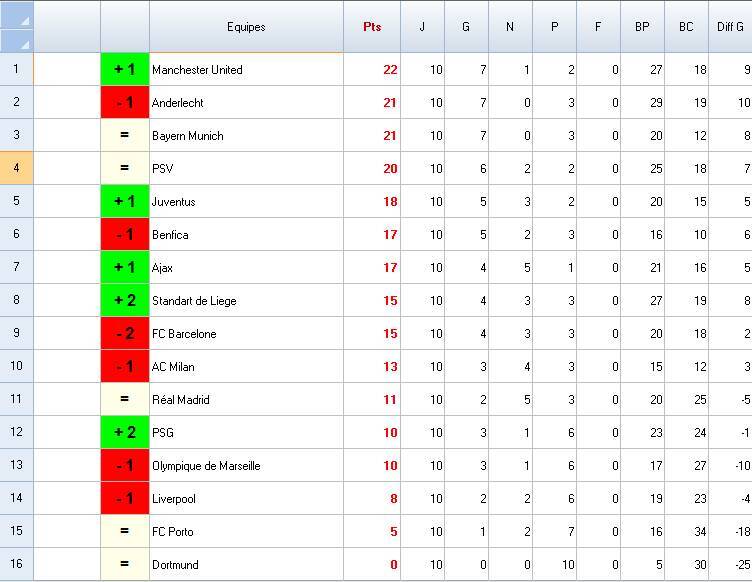752x582 pixels.
Task: Click the Equipes column header
Action: (246, 27)
